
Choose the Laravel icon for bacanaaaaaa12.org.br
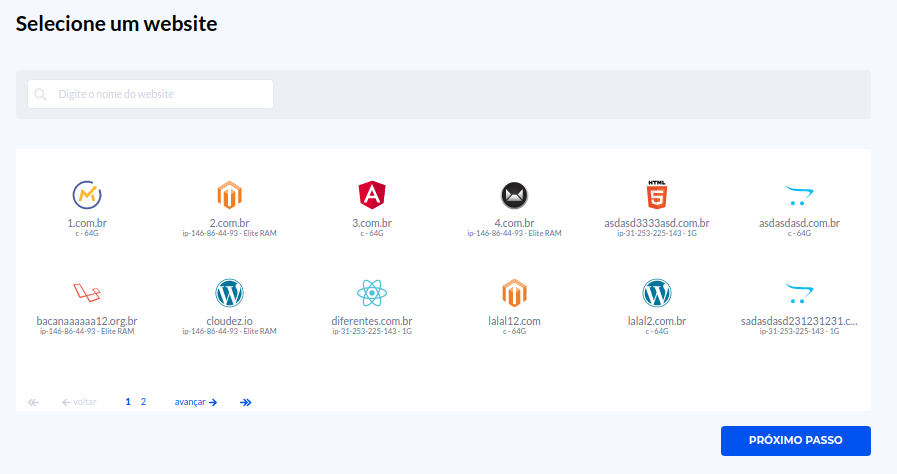point(87,292)
